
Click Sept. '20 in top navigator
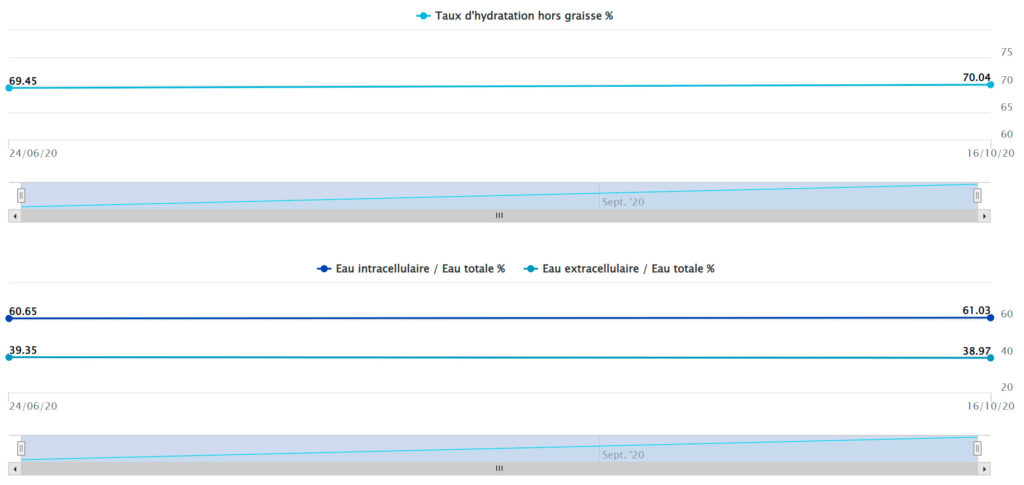point(623,202)
